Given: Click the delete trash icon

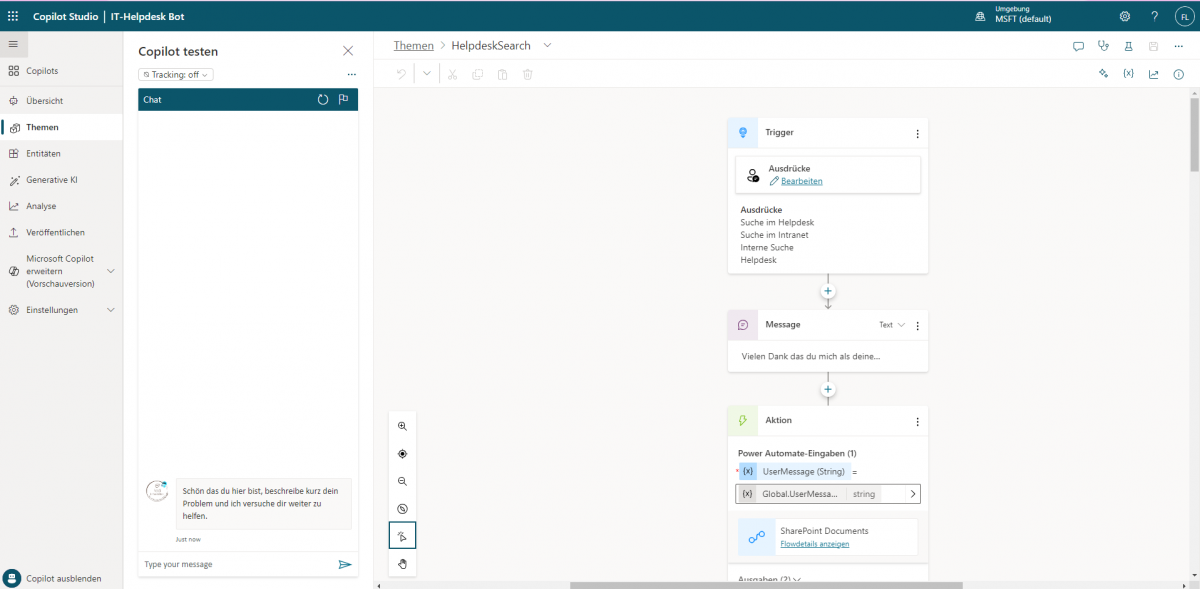Looking at the screenshot, I should click(527, 74).
